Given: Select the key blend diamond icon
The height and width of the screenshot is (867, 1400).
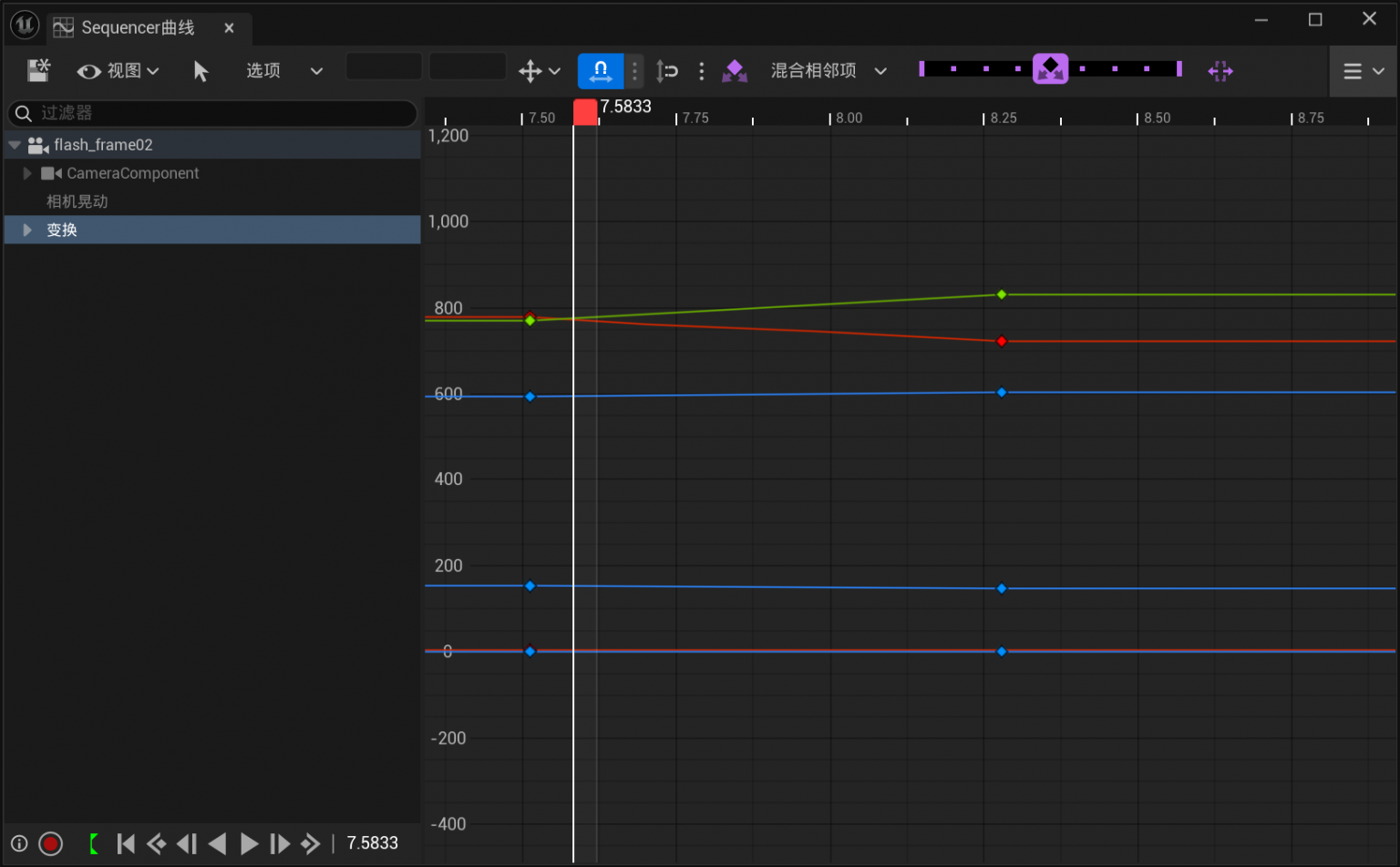Looking at the screenshot, I should [x=735, y=70].
